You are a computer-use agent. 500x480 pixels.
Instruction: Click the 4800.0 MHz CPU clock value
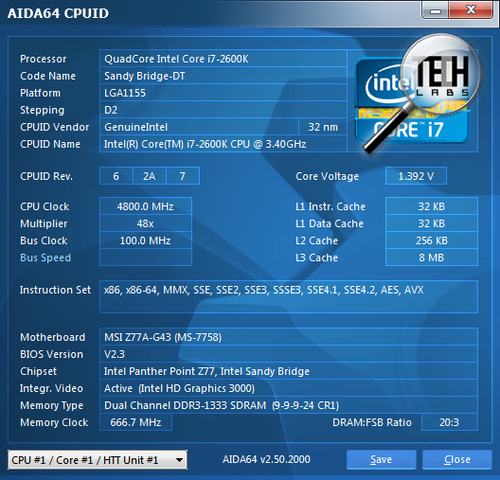click(x=145, y=206)
